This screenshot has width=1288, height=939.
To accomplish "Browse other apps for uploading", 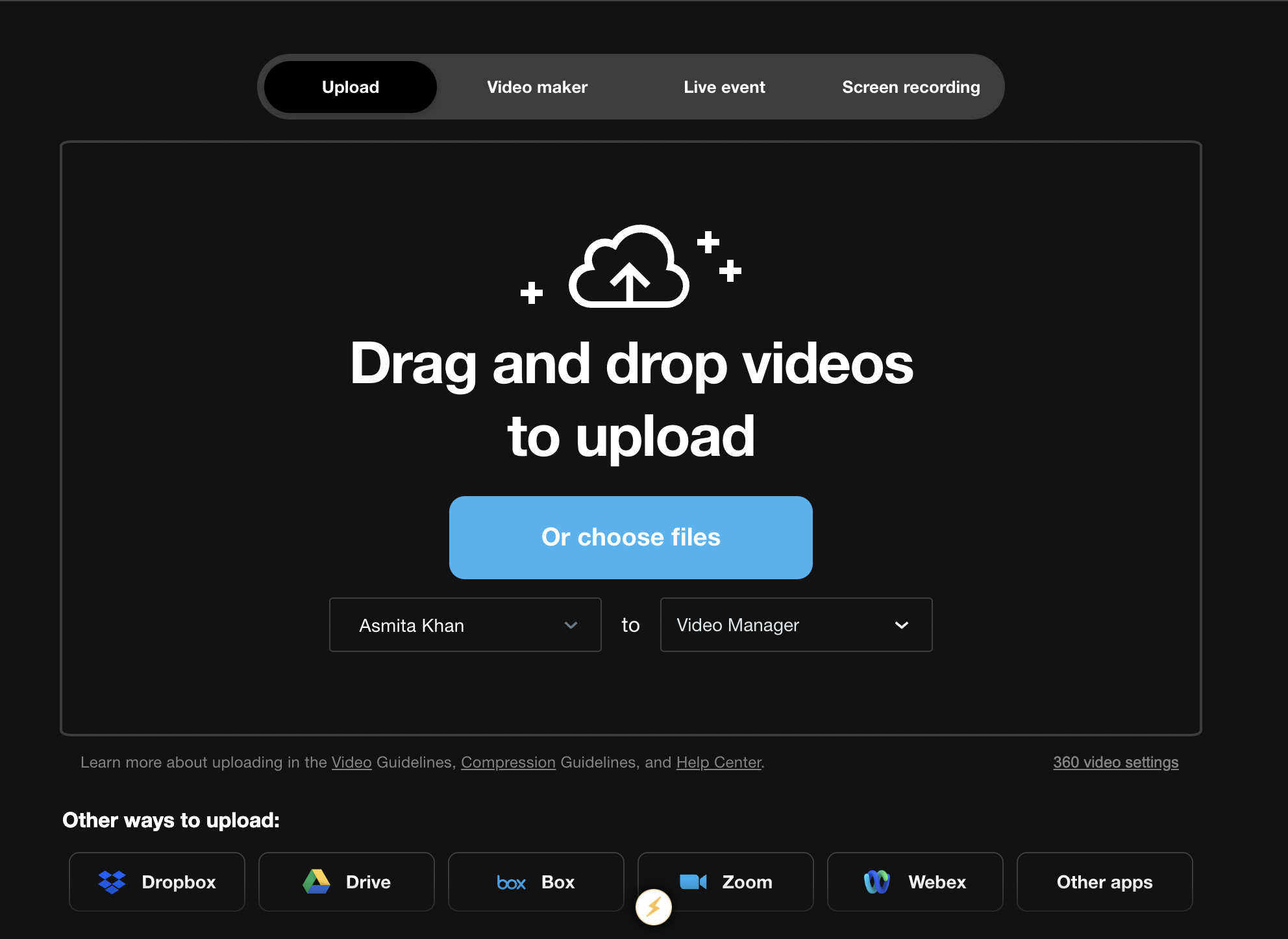I will coord(1104,882).
